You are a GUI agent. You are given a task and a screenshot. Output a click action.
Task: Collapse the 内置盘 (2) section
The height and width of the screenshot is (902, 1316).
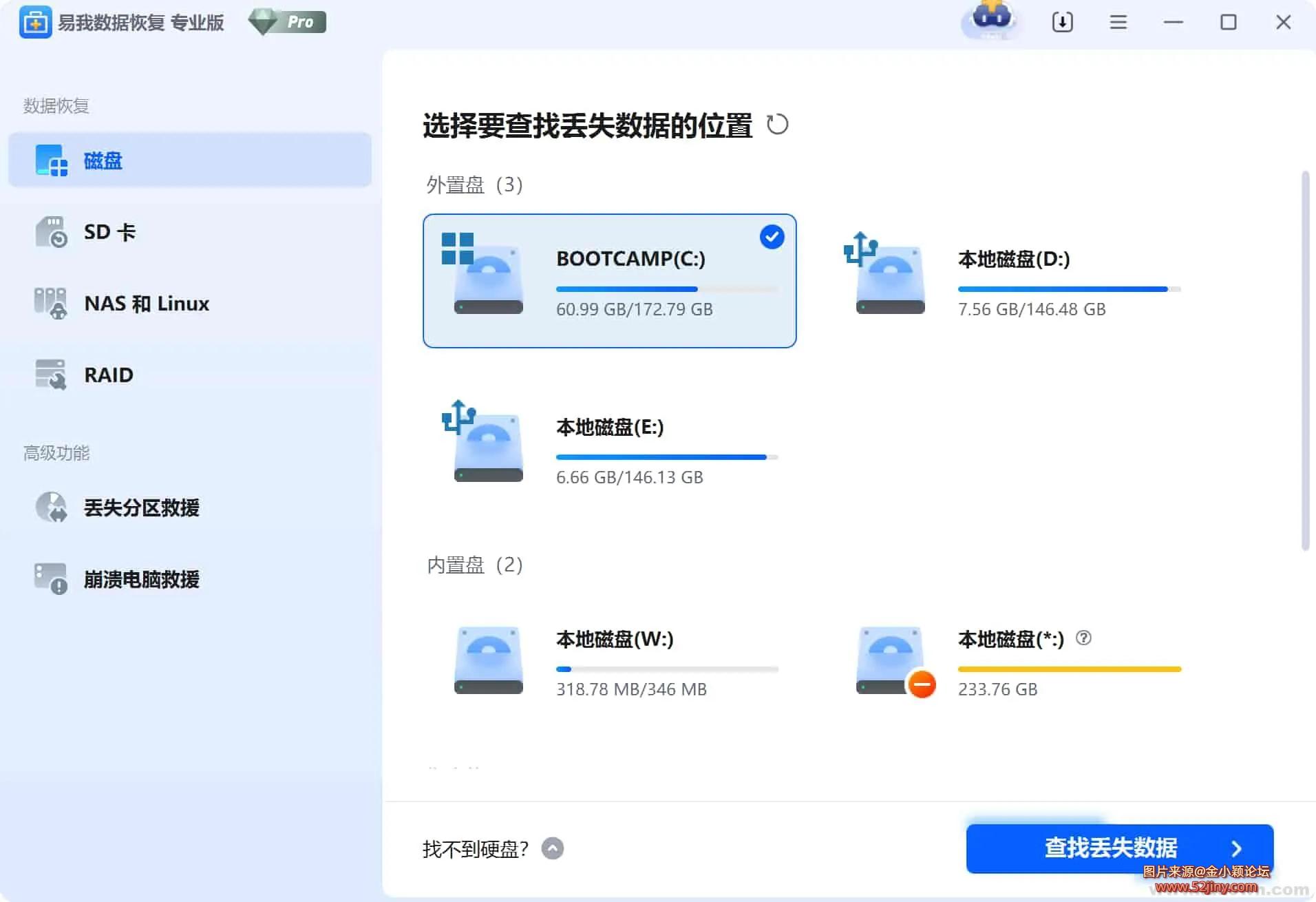[x=474, y=565]
